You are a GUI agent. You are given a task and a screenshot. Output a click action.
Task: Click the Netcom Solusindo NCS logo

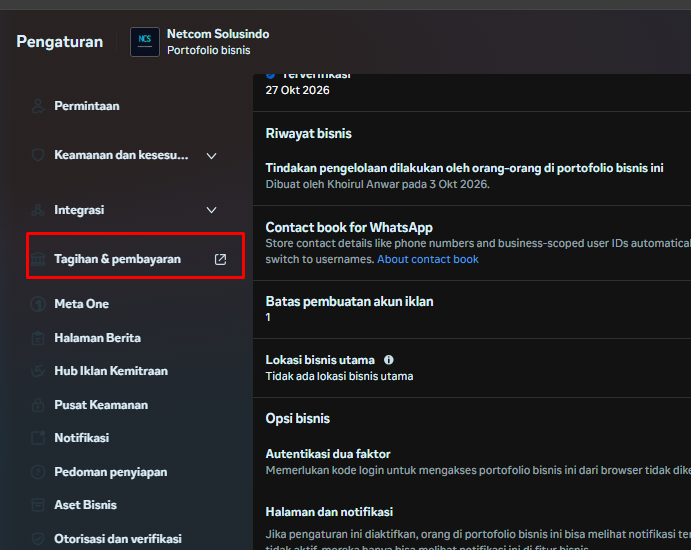(145, 42)
